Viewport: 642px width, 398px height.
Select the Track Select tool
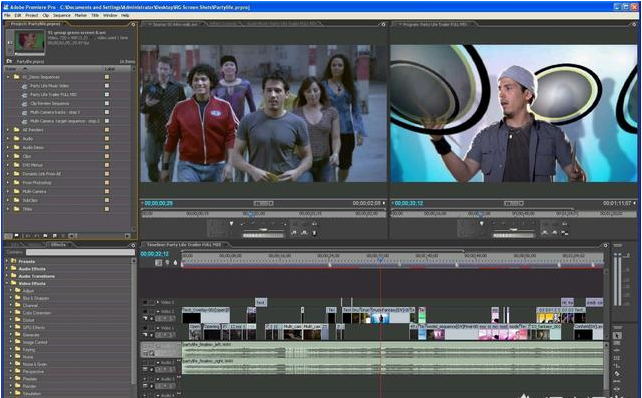tap(617, 343)
